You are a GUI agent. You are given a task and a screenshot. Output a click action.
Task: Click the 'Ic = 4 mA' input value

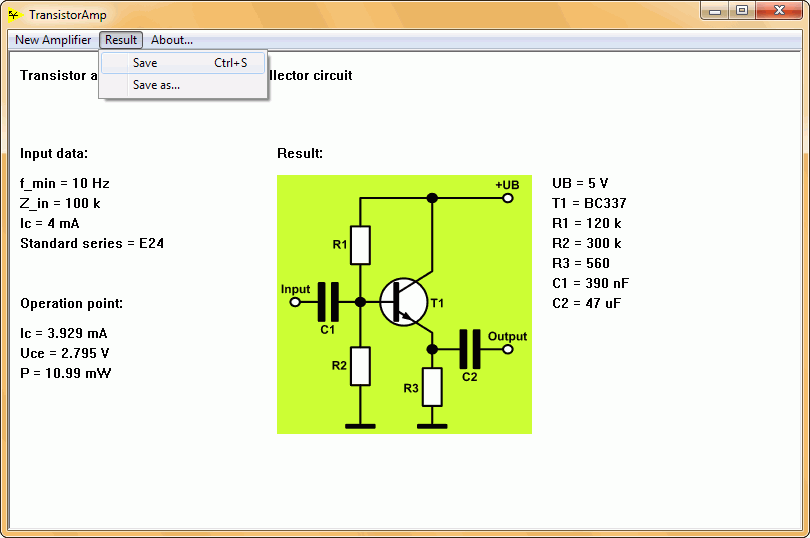click(x=50, y=224)
